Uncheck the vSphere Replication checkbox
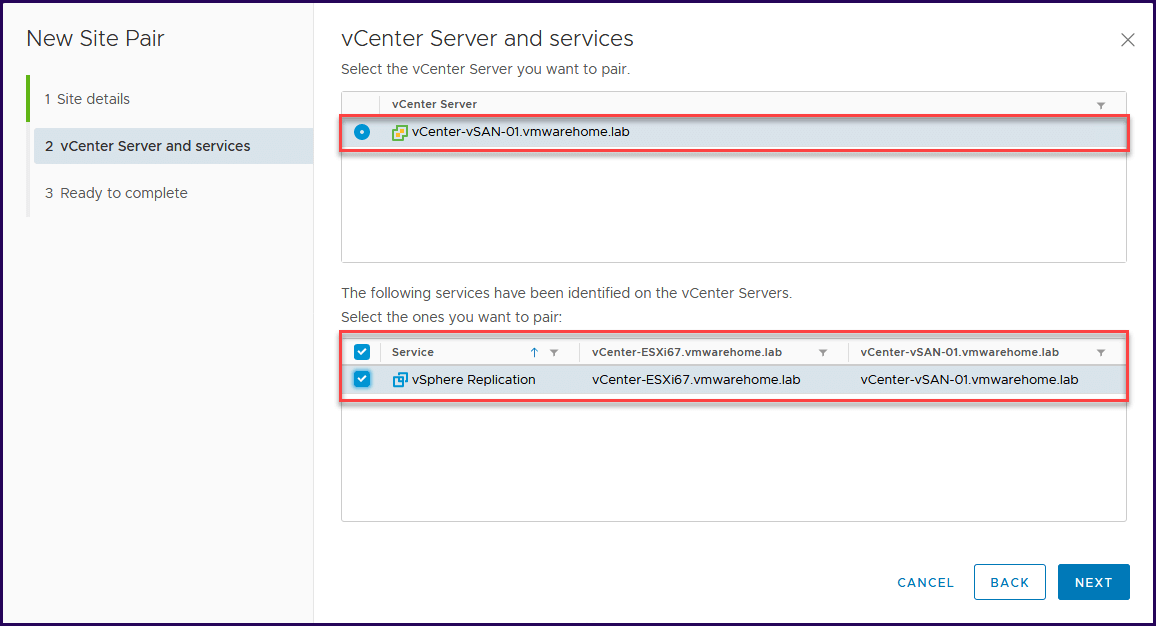The image size is (1156, 626). (361, 379)
